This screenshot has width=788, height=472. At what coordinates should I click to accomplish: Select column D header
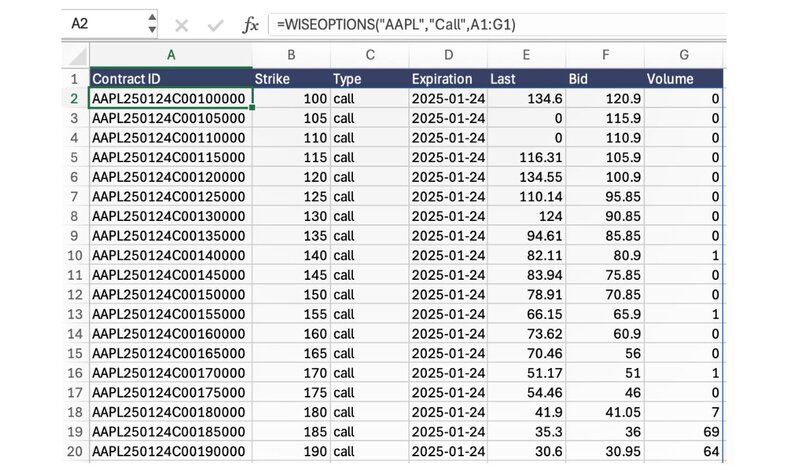[x=447, y=54]
